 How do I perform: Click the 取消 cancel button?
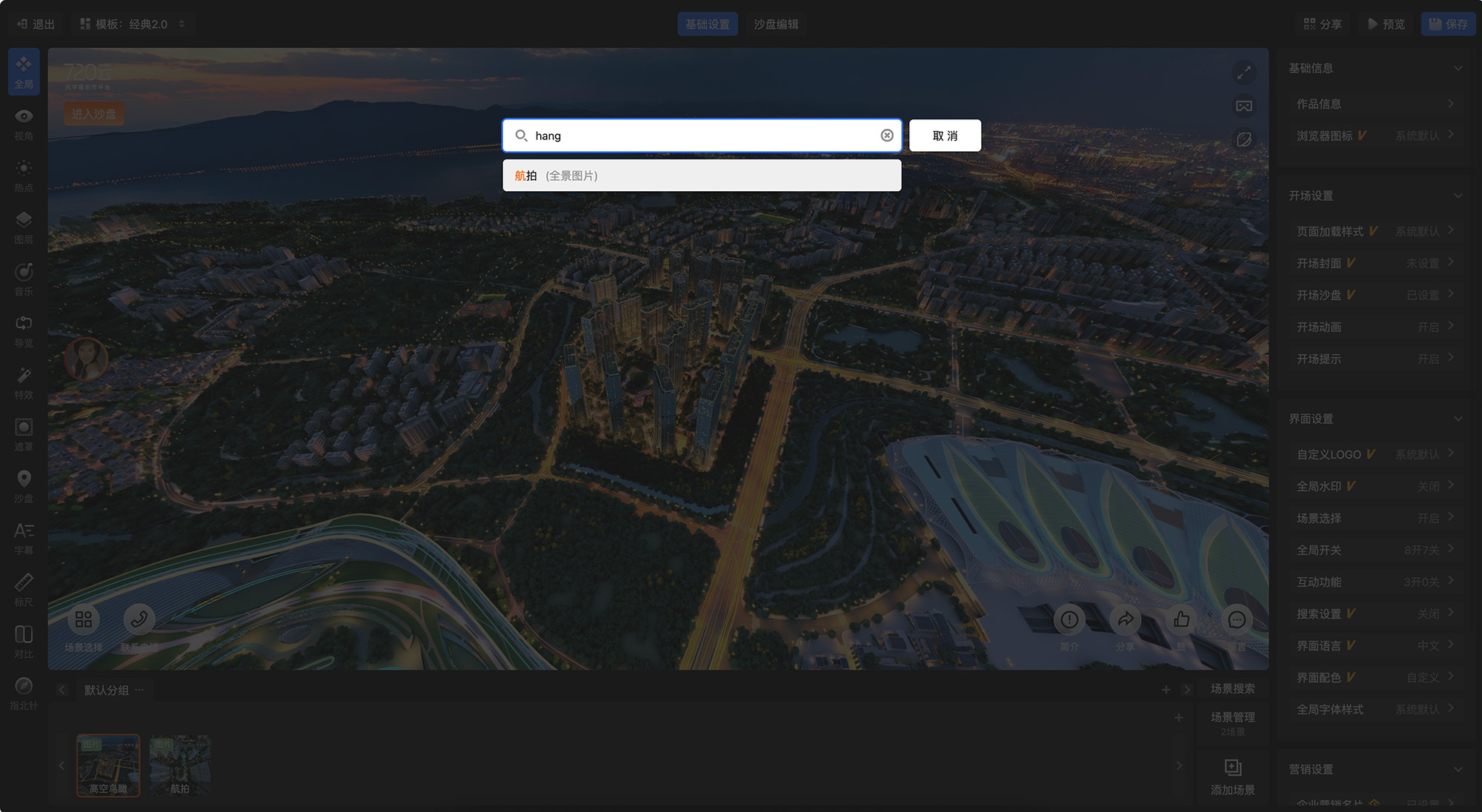click(945, 136)
